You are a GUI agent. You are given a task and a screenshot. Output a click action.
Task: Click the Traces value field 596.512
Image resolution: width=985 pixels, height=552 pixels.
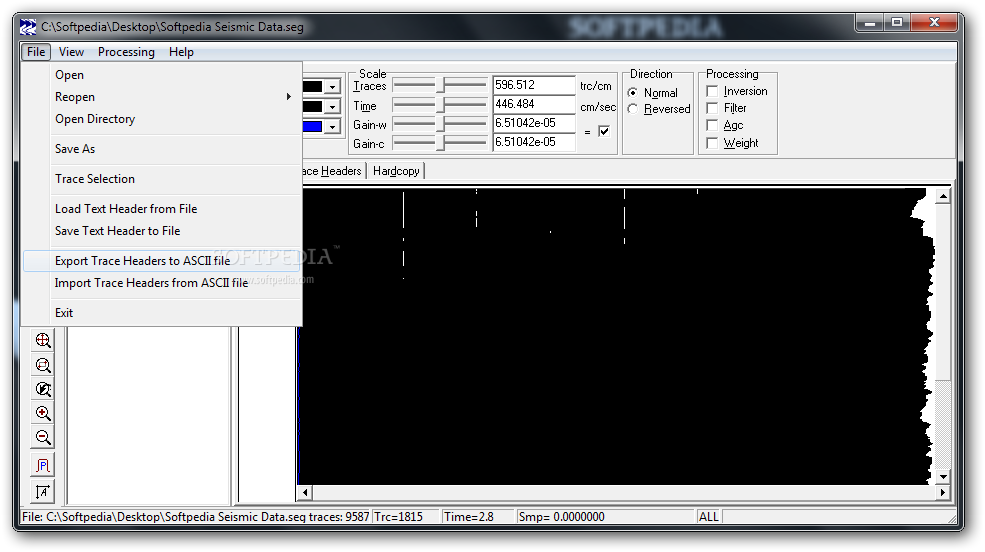point(534,85)
